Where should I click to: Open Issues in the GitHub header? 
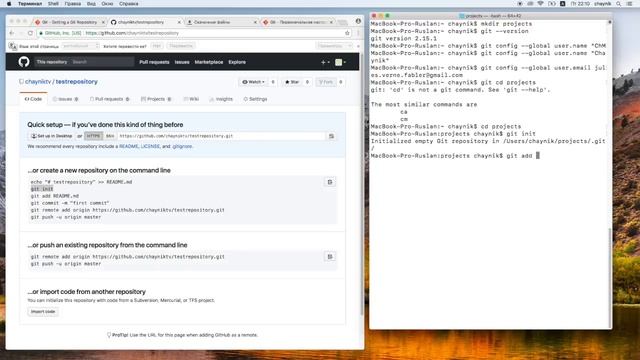[x=182, y=62]
